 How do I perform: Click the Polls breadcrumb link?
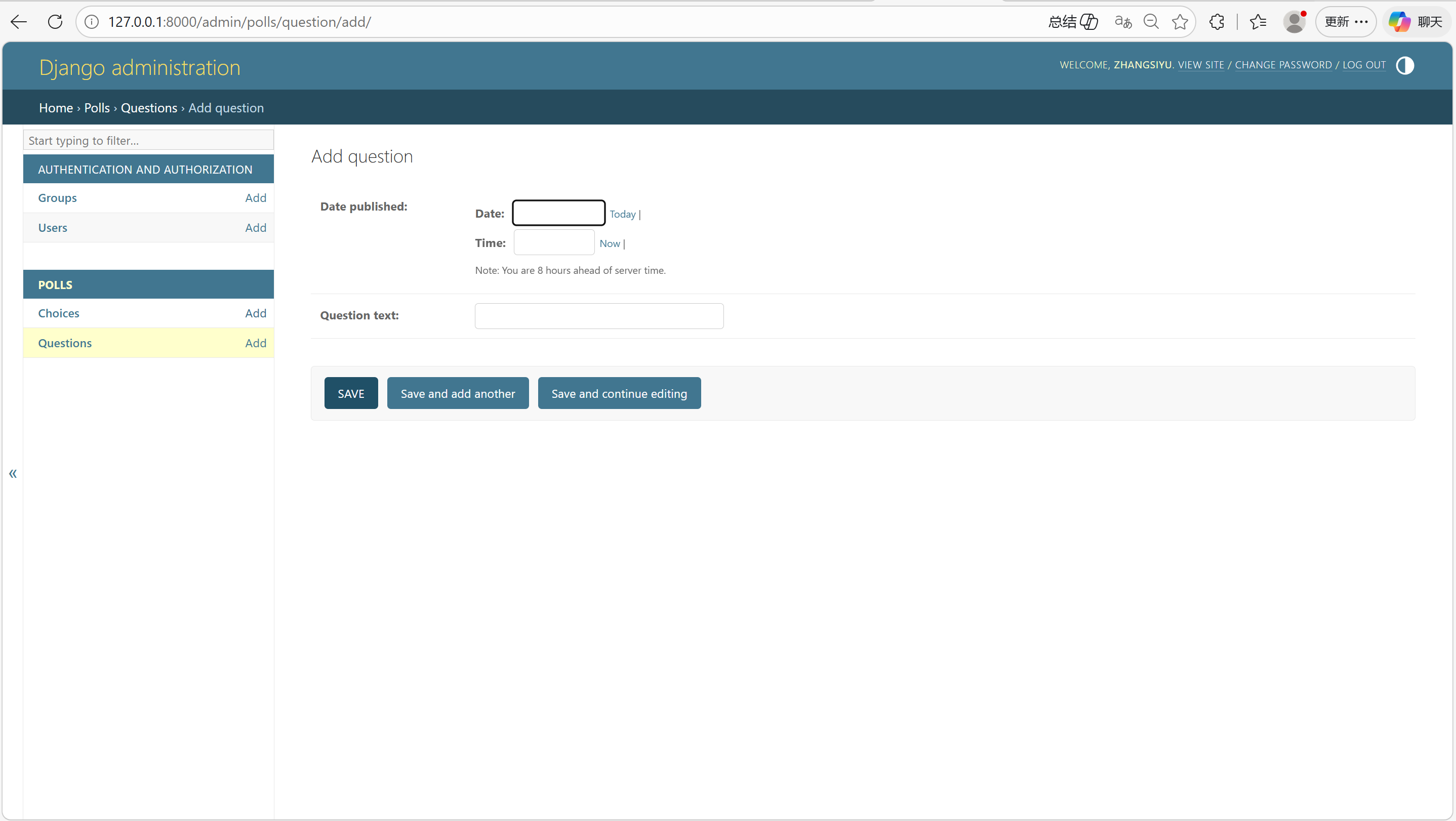pyautogui.click(x=97, y=108)
